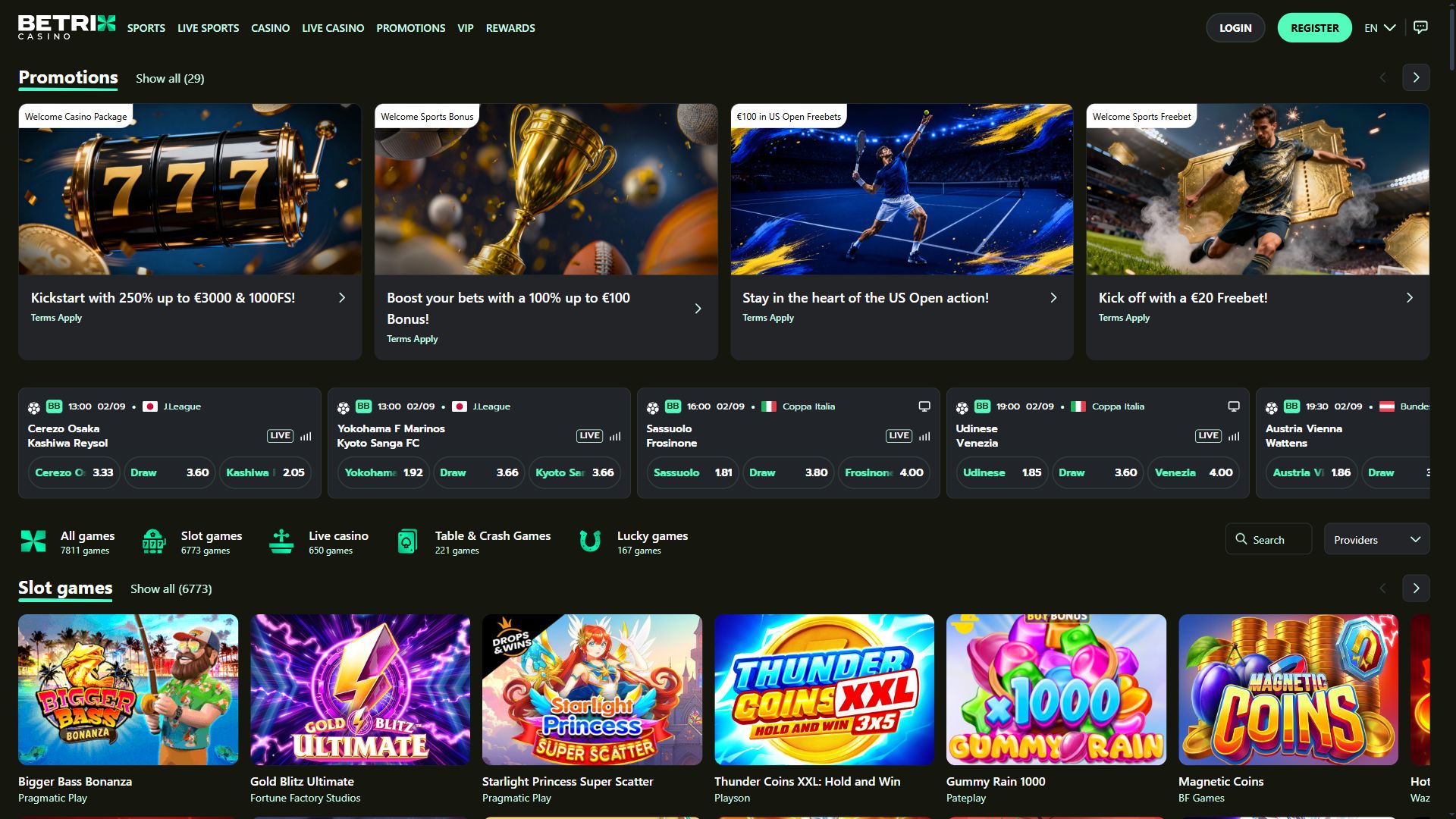1456x819 pixels.
Task: Open the Rewards menu item
Action: [510, 28]
